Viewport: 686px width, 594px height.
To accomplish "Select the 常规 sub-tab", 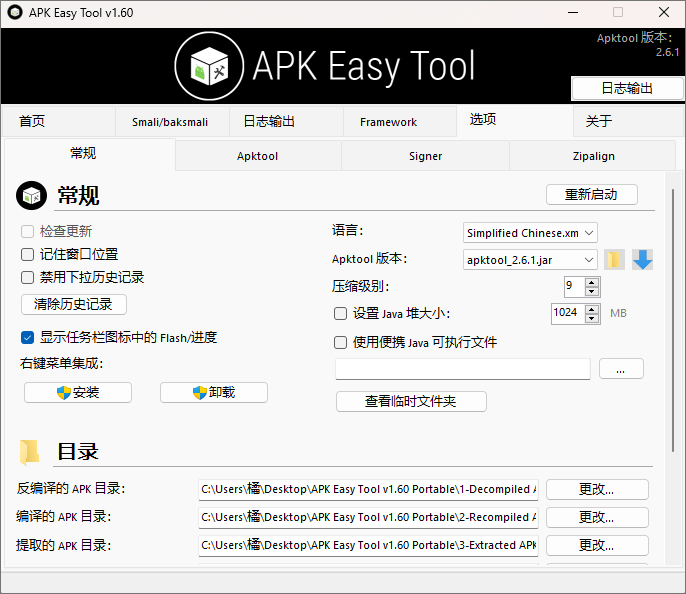I will coord(90,154).
